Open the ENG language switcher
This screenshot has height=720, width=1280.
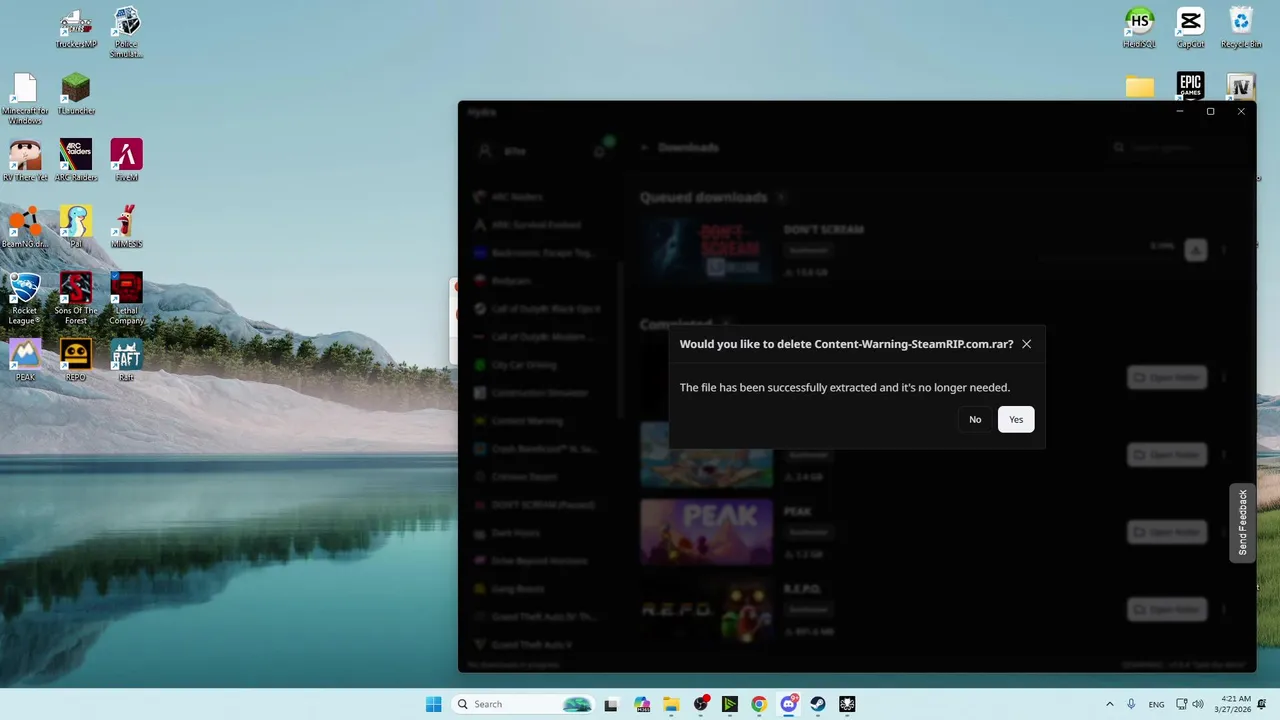pyautogui.click(x=1156, y=704)
